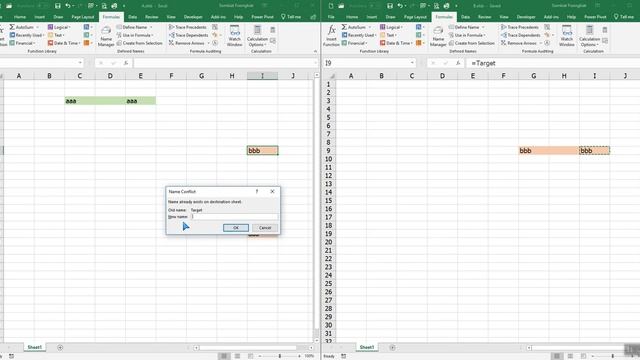The height and width of the screenshot is (360, 640).
Task: Expand Recently Used functions in the left window
Action: [27, 35]
